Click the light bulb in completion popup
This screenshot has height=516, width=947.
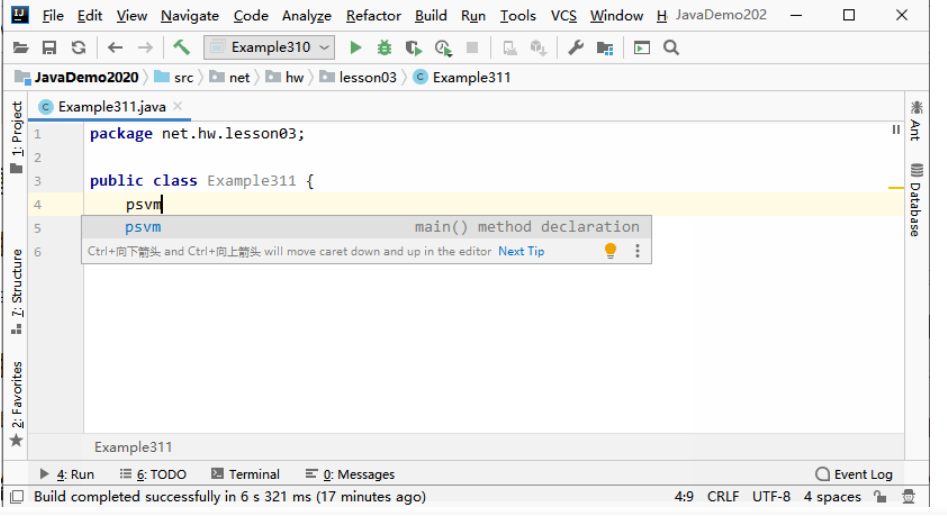pos(611,251)
